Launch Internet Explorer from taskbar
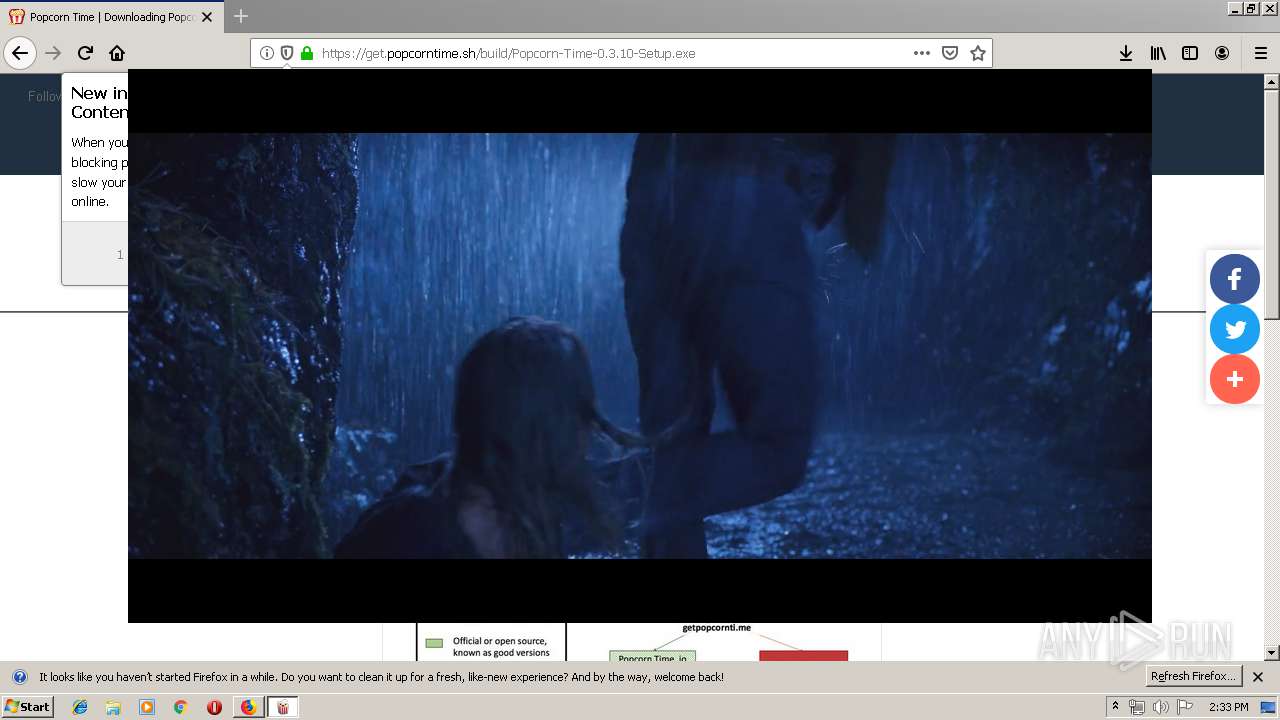 [x=80, y=707]
